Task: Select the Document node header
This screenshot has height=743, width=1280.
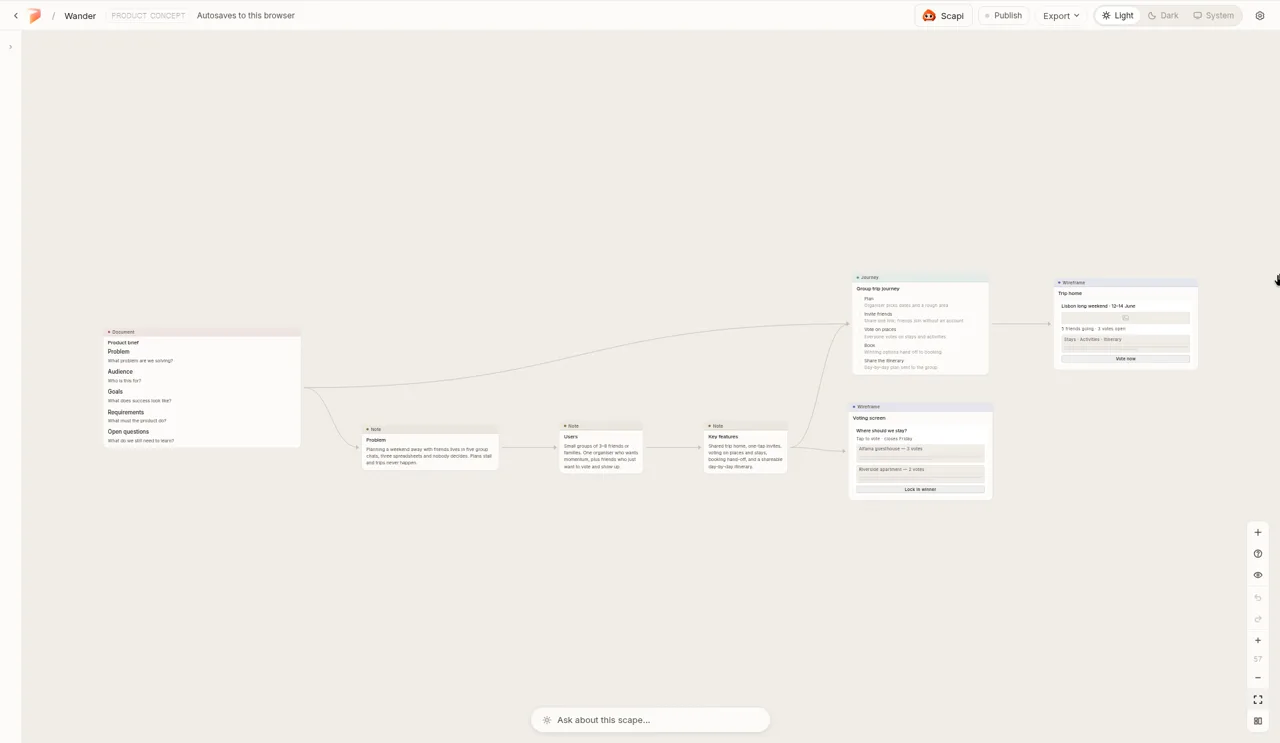Action: point(202,332)
